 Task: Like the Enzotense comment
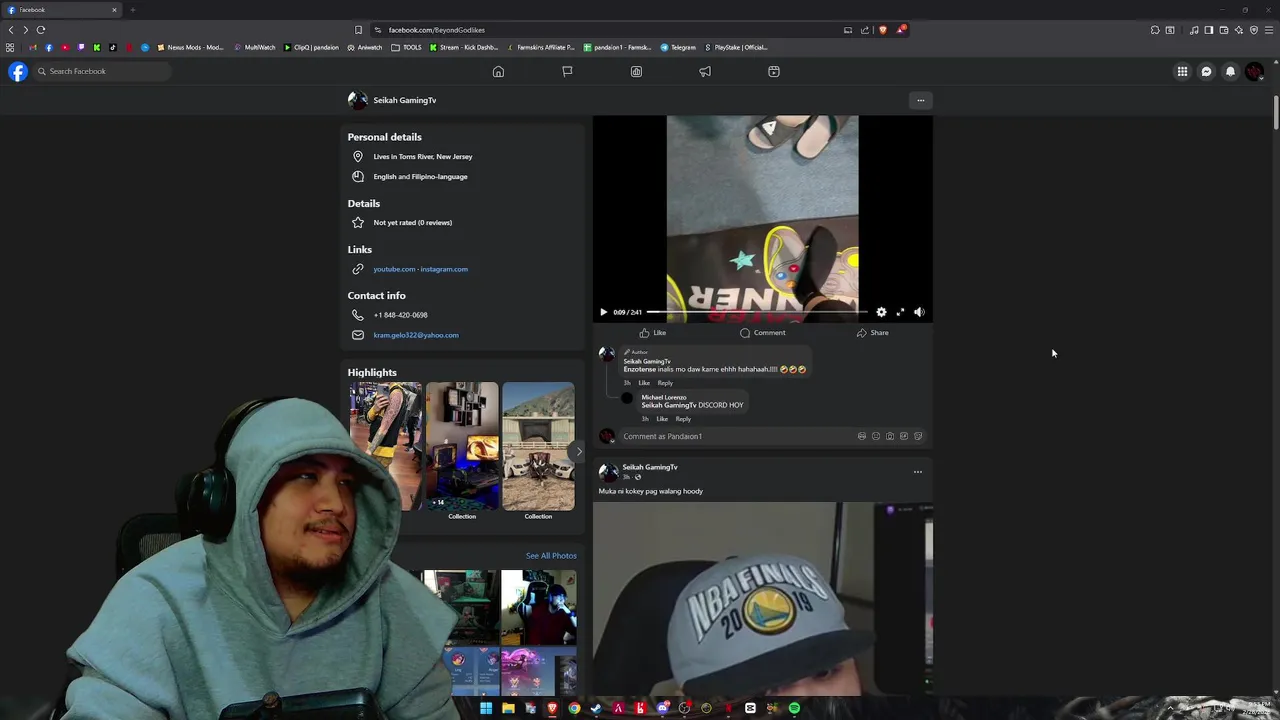point(644,383)
